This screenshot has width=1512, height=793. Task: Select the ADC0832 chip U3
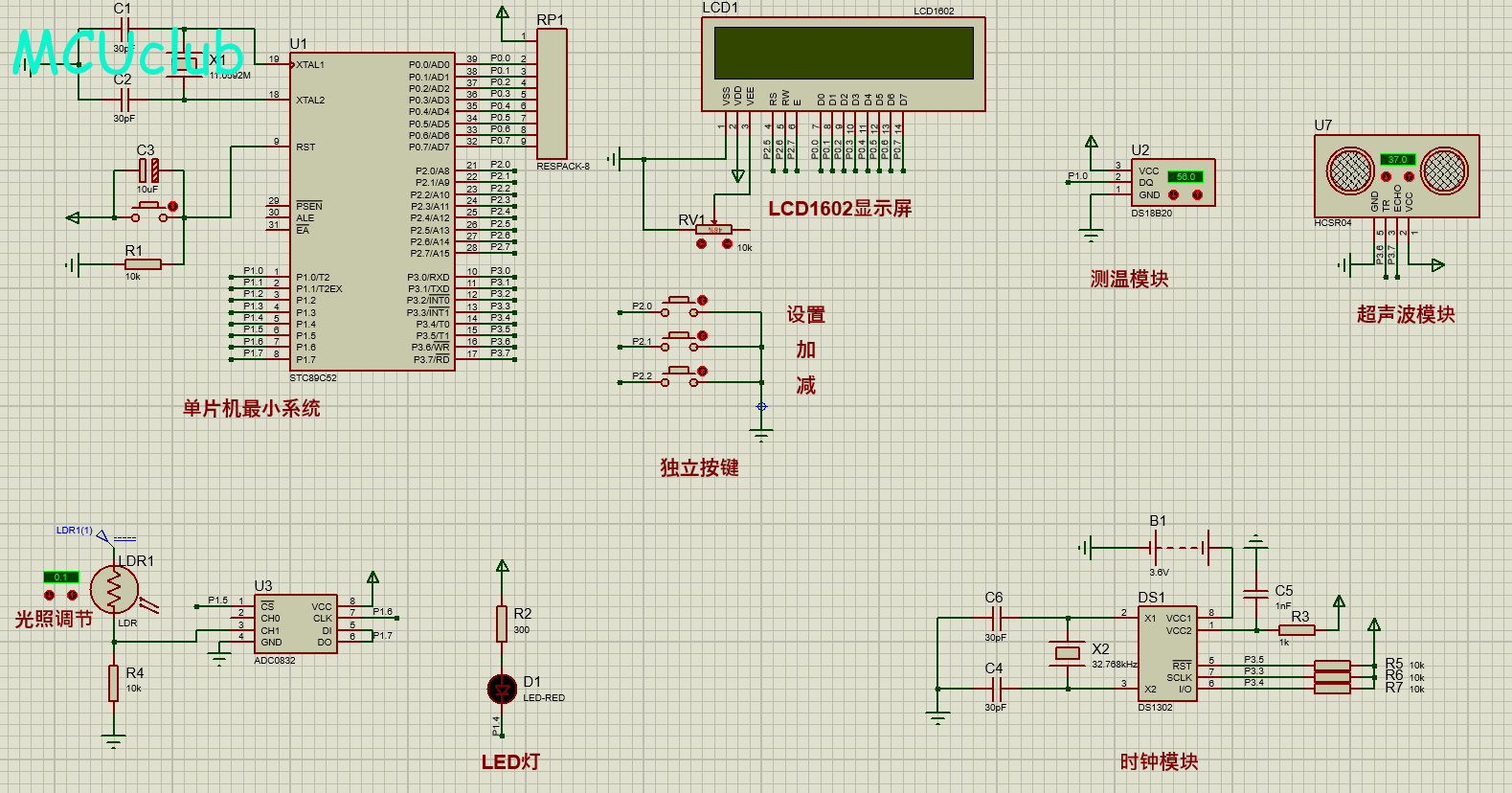(x=295, y=623)
